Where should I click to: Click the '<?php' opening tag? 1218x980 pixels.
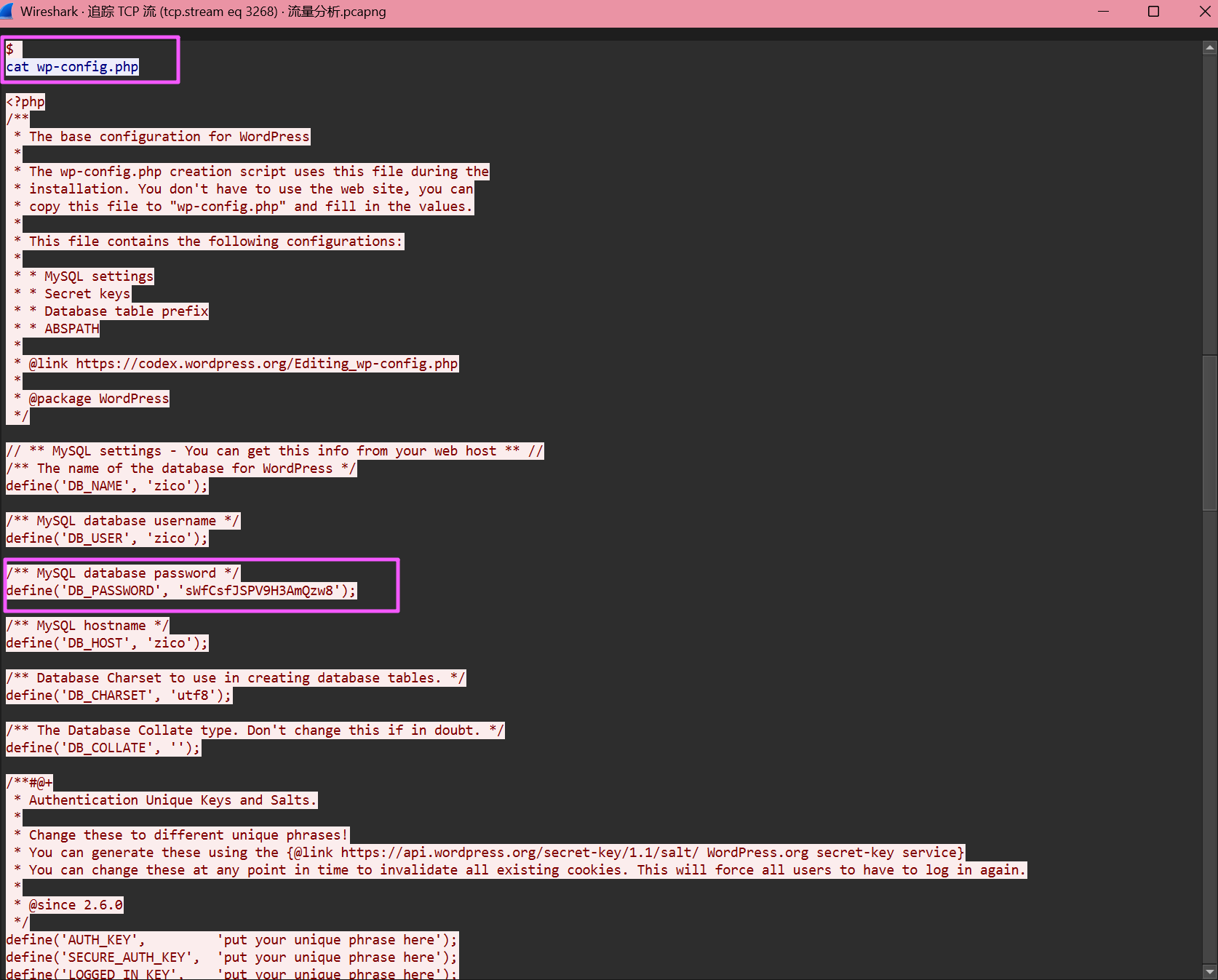(x=25, y=102)
